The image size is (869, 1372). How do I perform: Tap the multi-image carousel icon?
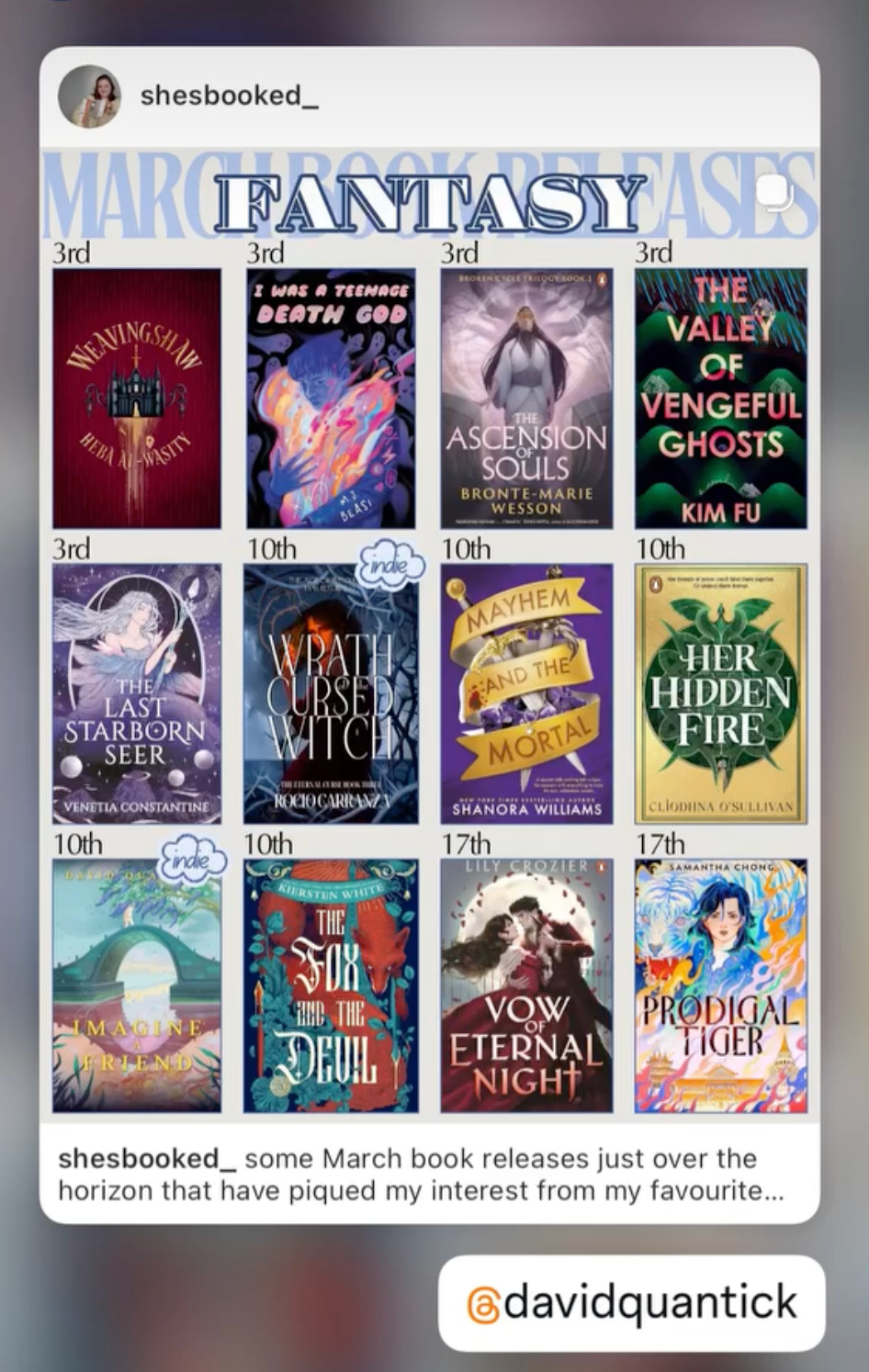pos(773,193)
